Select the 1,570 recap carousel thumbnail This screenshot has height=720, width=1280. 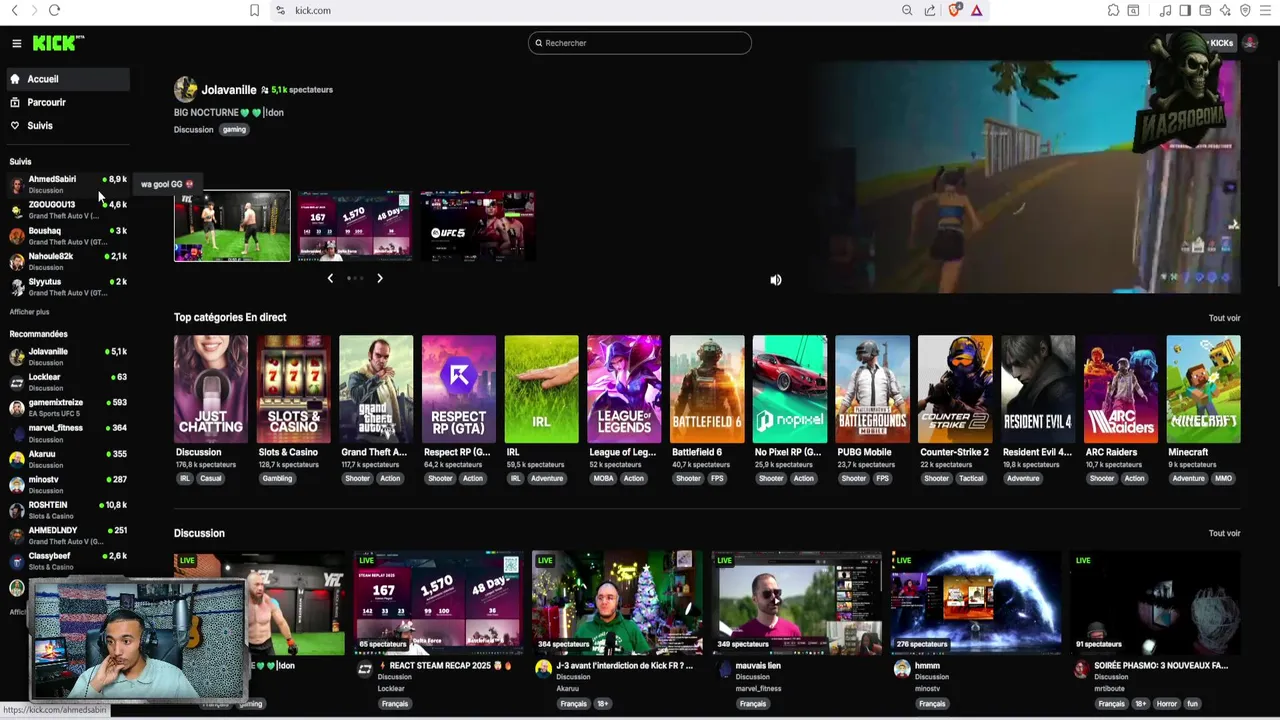(x=354, y=226)
